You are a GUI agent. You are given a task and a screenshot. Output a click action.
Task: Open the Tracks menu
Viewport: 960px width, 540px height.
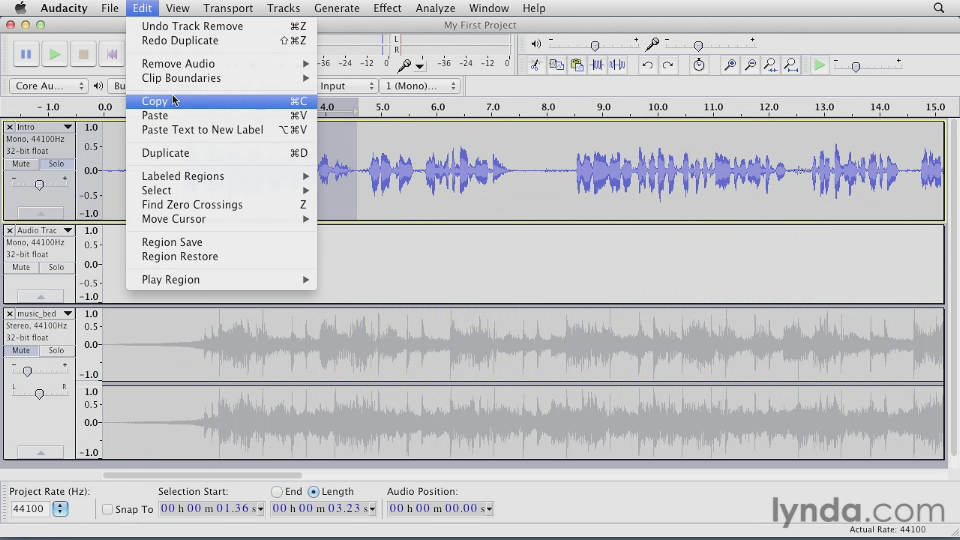(x=283, y=8)
